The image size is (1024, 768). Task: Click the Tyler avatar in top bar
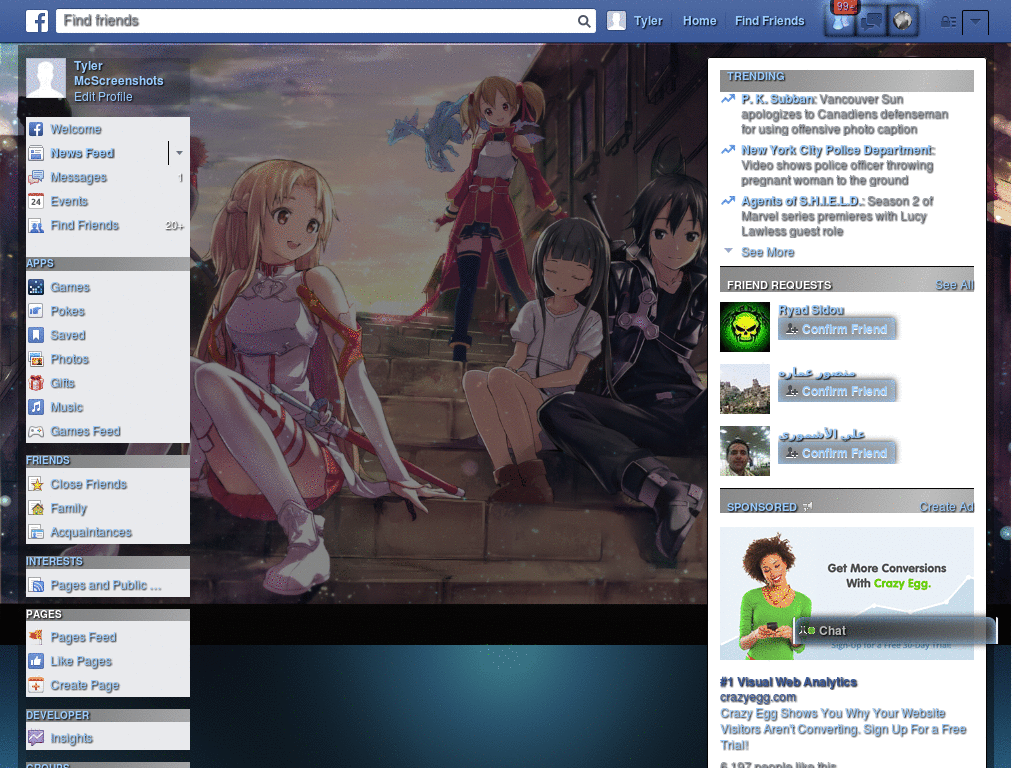tap(616, 22)
